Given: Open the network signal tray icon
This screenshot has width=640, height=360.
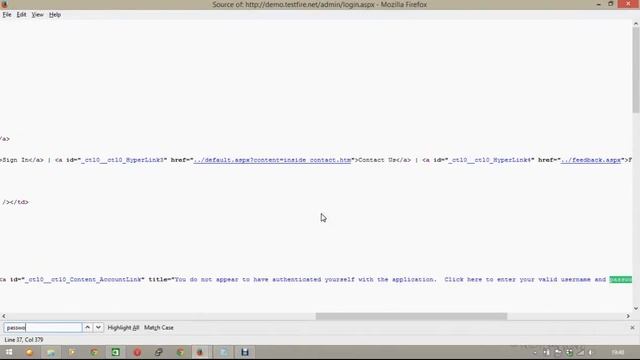Looking at the screenshot, I should (x=580, y=352).
